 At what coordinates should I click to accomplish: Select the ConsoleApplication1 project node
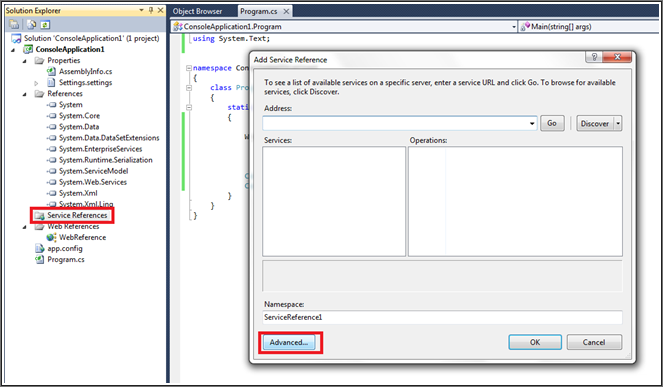70,49
